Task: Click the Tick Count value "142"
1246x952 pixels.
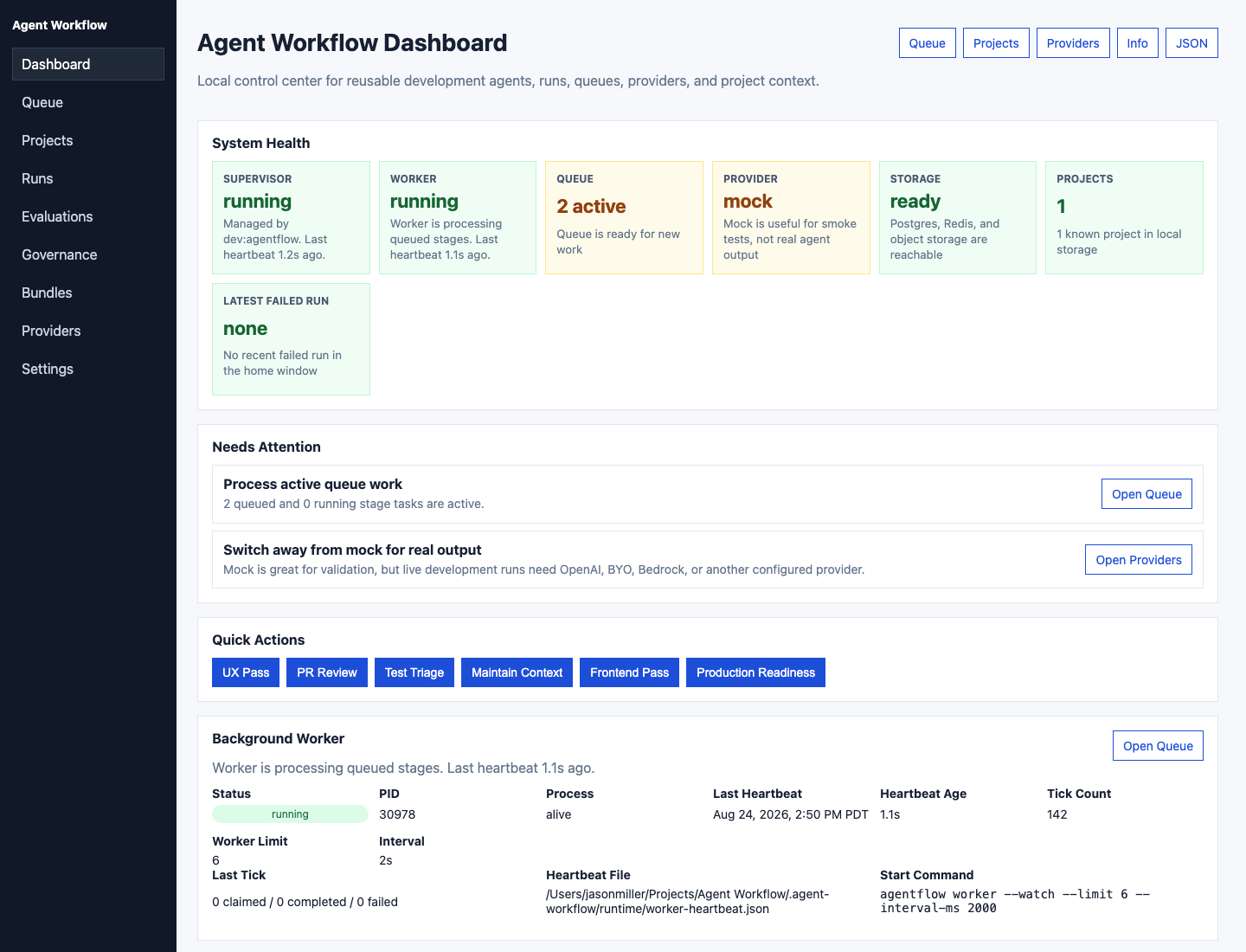Action: 1057,814
